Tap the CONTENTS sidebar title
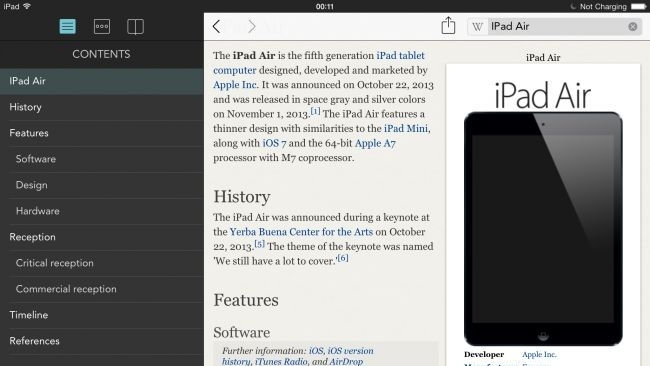Screen dimensions: 650x366 [101, 54]
